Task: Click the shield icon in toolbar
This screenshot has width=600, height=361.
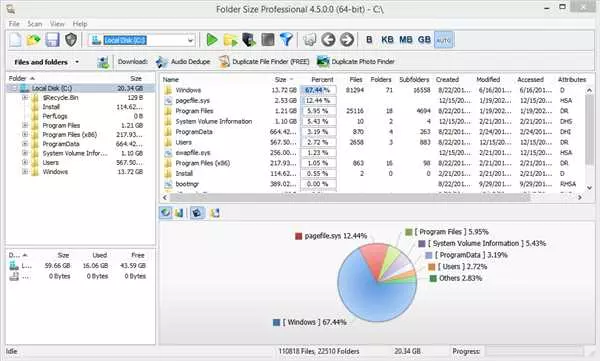Action: pyautogui.click(x=71, y=40)
